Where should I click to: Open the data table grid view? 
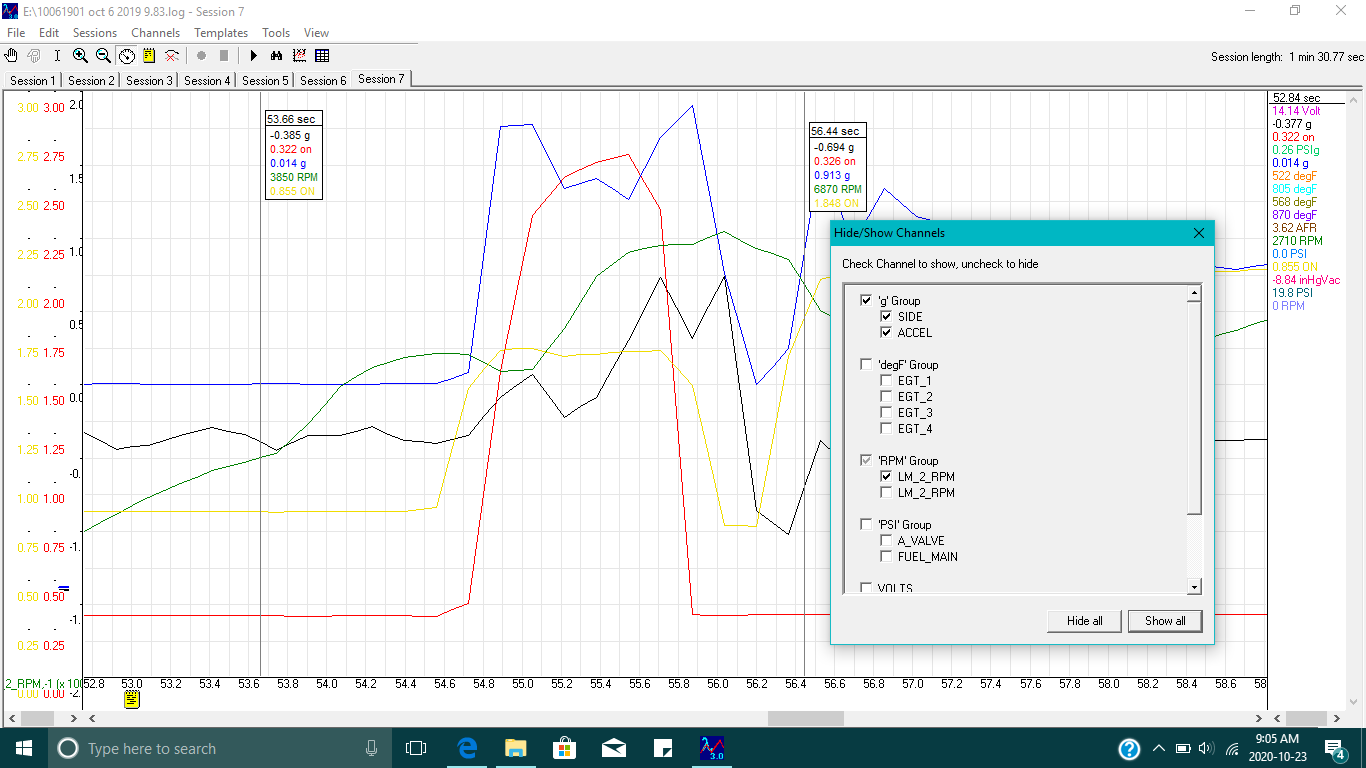pos(322,56)
